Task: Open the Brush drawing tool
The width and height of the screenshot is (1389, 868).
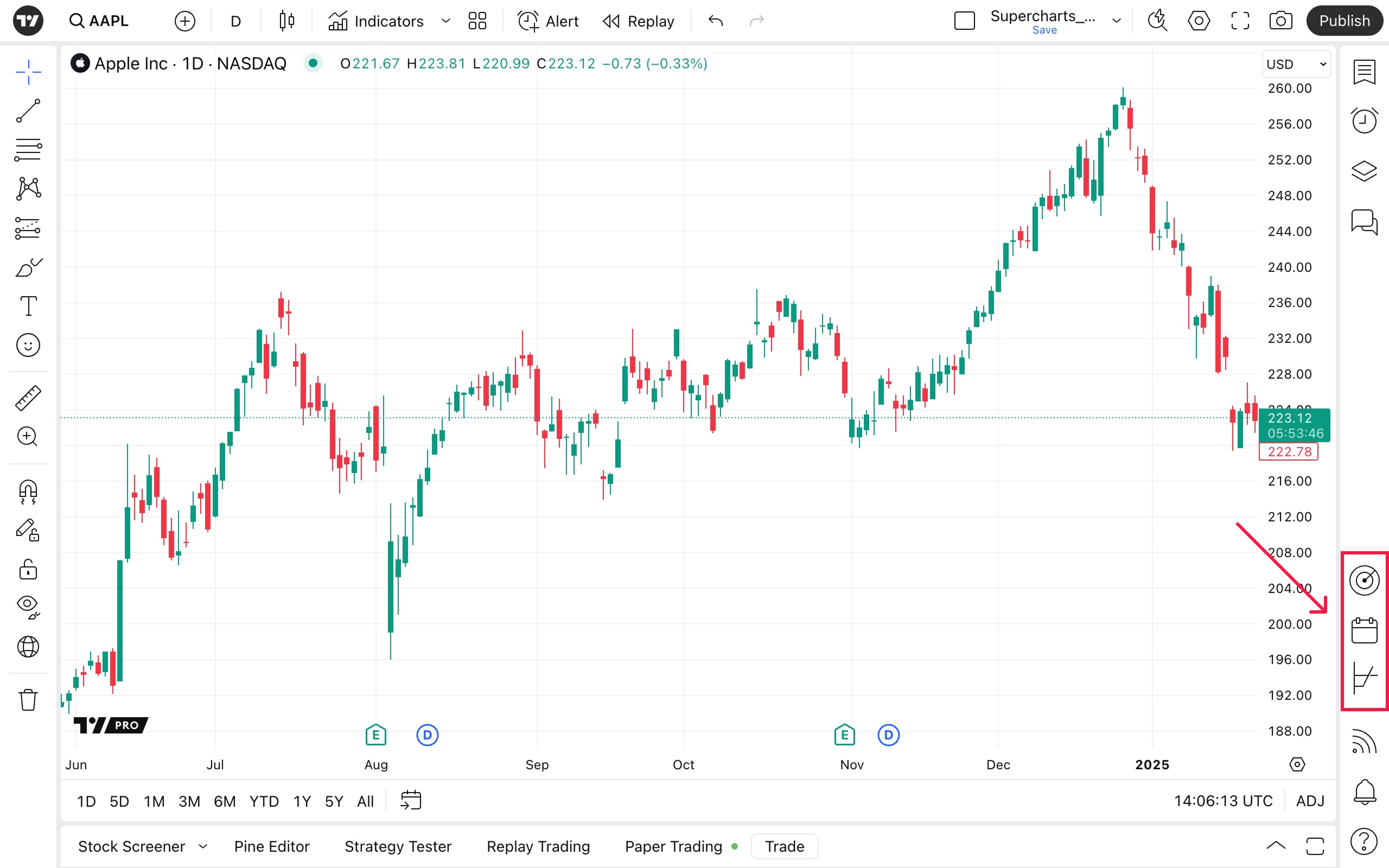Action: coord(28,267)
